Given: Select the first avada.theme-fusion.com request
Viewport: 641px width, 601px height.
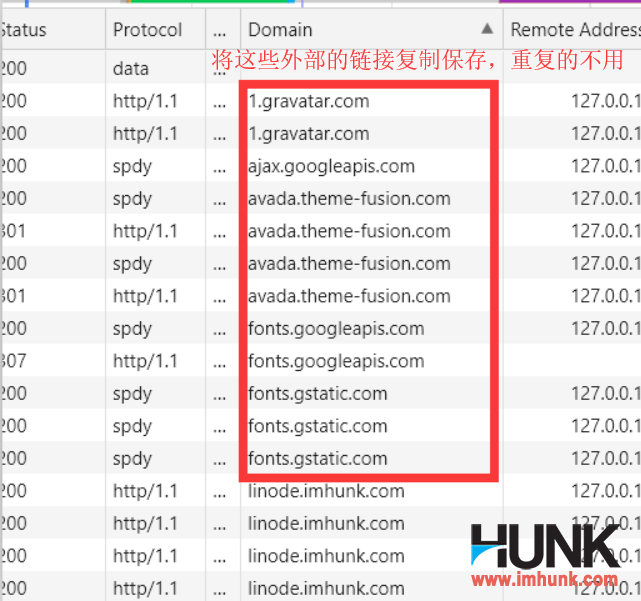Looking at the screenshot, I should [x=349, y=199].
